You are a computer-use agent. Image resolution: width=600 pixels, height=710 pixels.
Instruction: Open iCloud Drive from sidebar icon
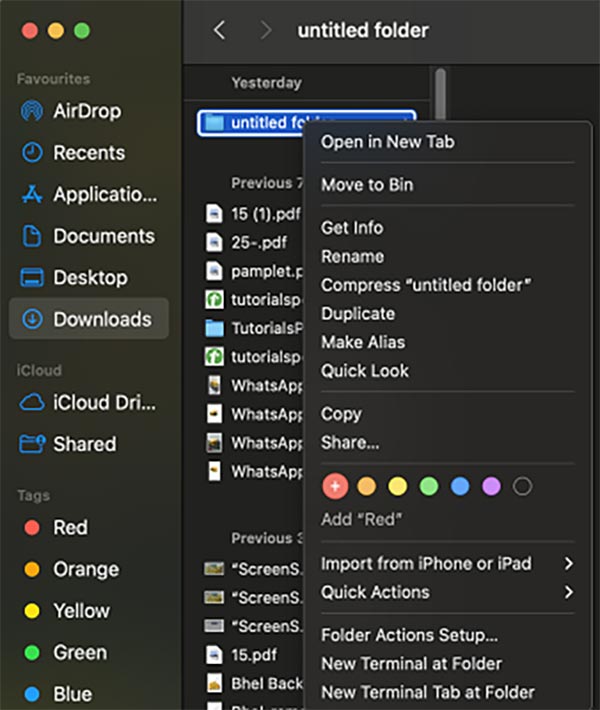[x=32, y=402]
